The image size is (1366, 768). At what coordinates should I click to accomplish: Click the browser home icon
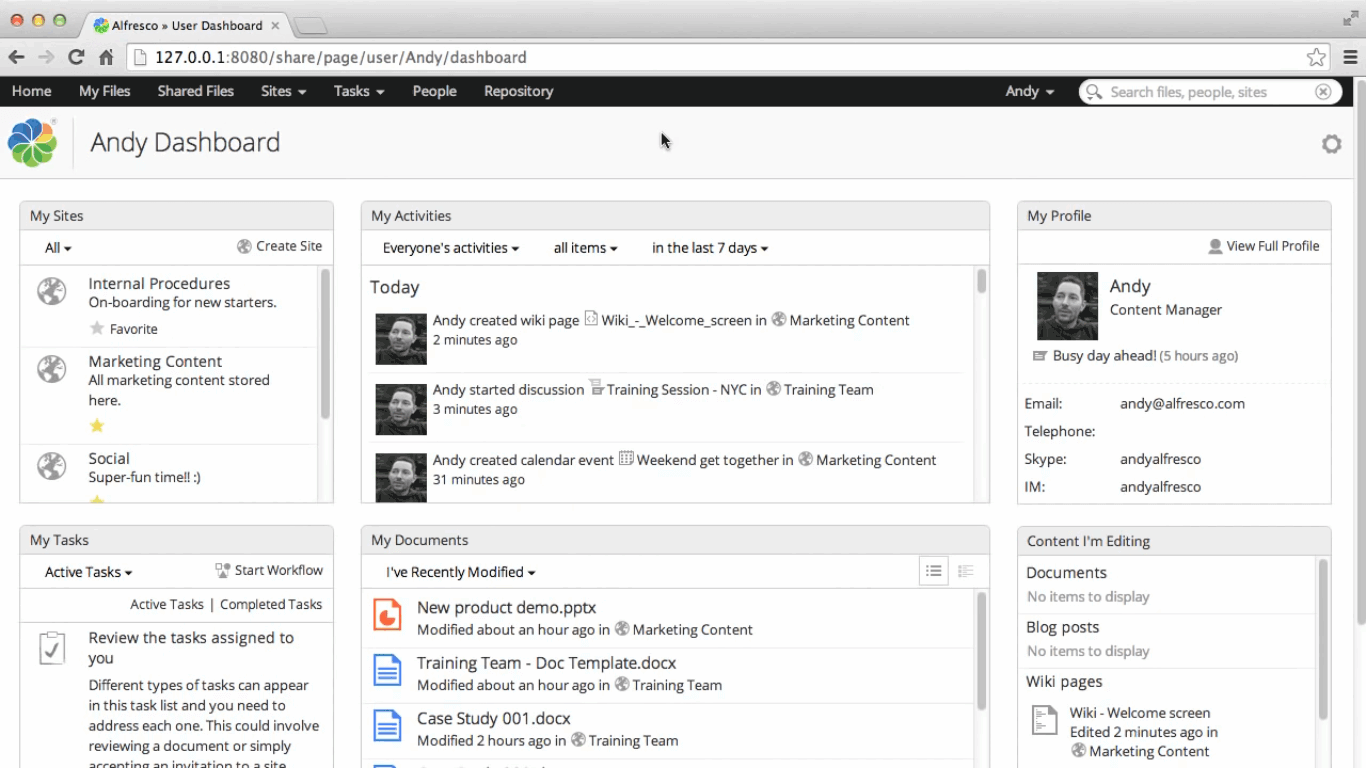tap(106, 57)
